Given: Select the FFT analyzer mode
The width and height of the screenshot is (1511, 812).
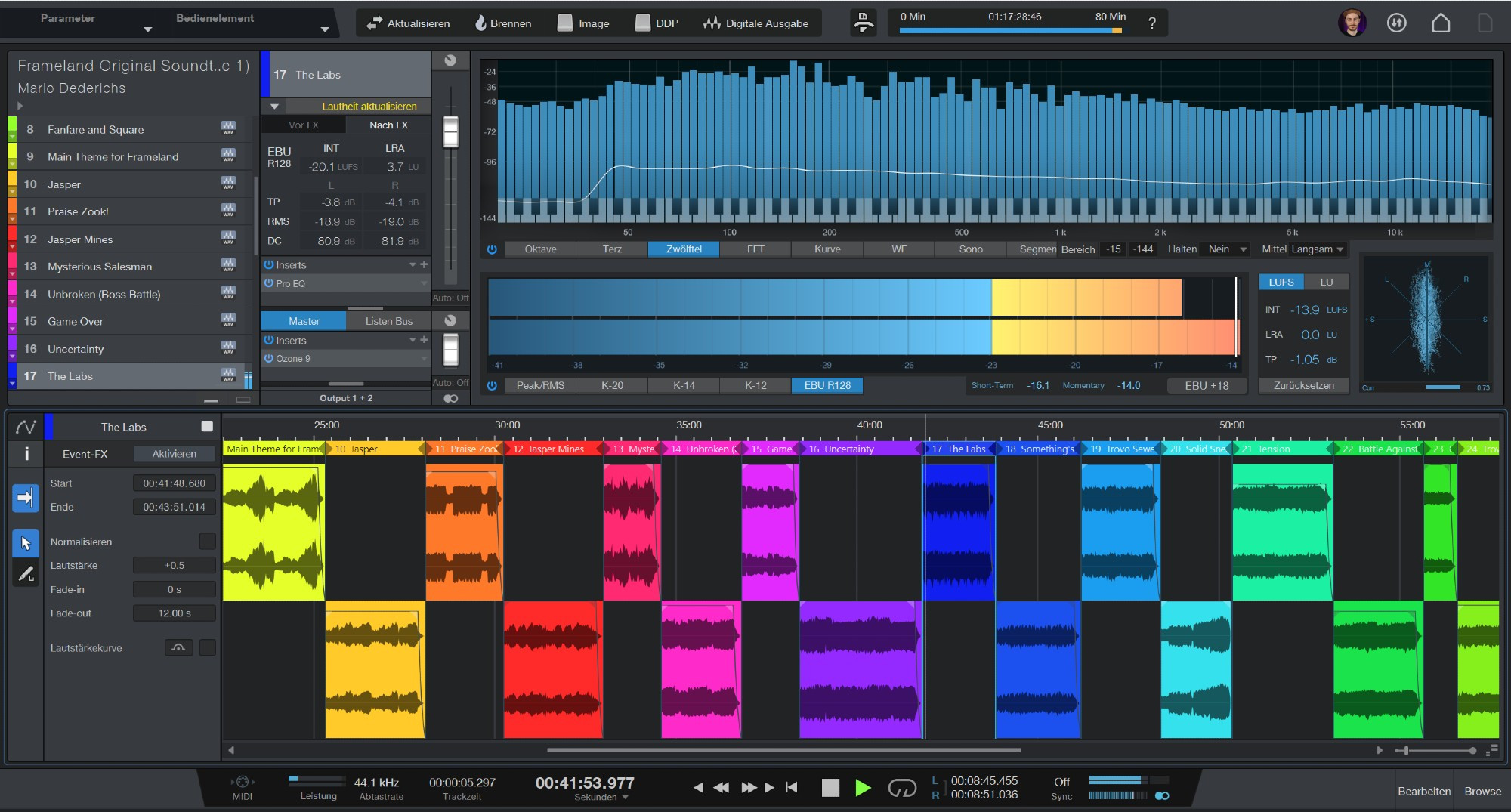Looking at the screenshot, I should [x=755, y=249].
